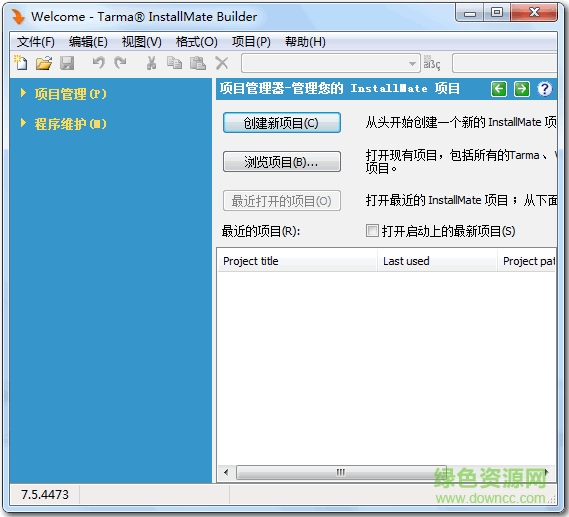Screen dimensions: 569x517
Task: Click the Undo arrow icon
Action: [98, 63]
